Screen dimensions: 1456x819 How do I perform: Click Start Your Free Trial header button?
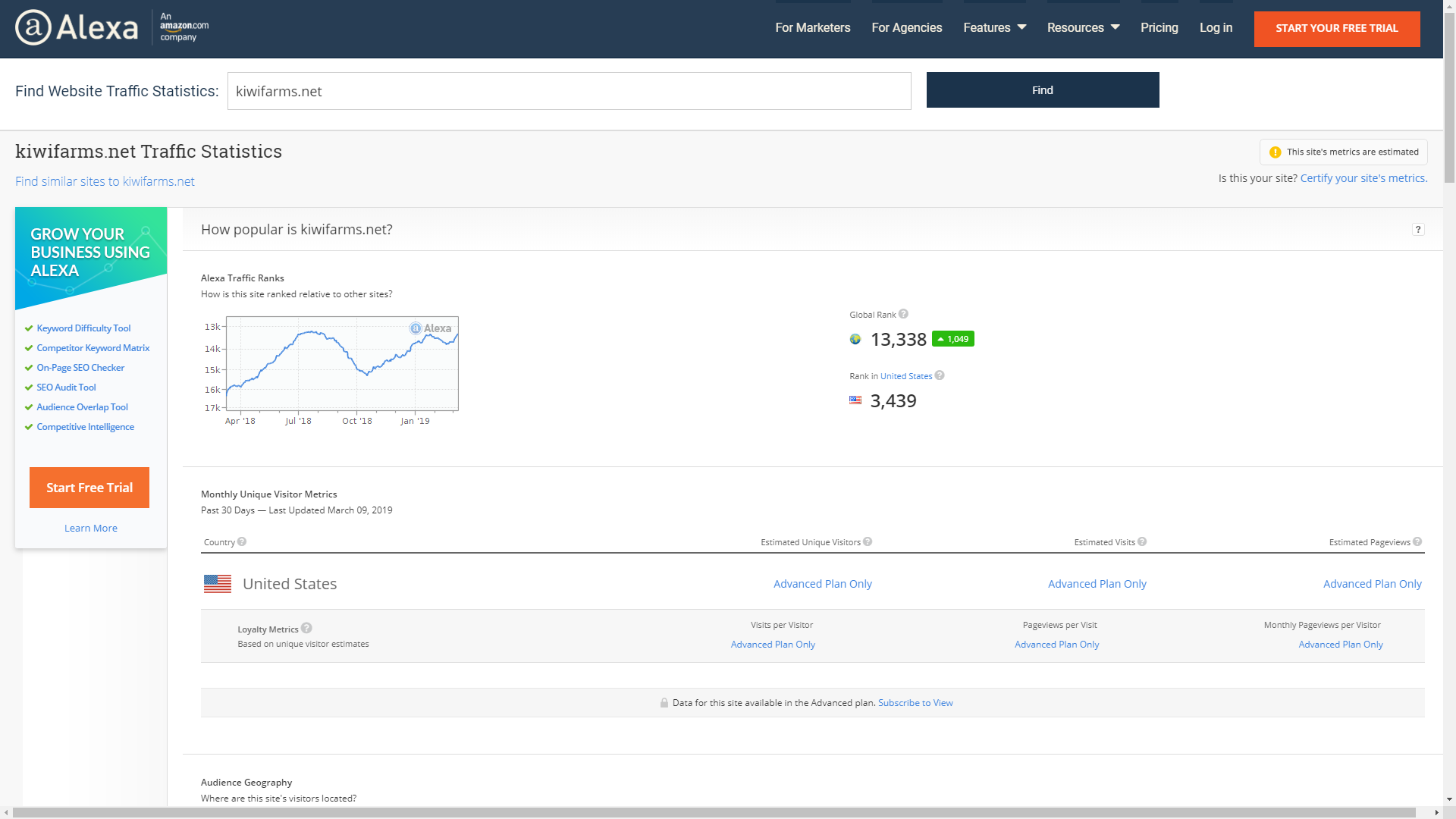[1337, 29]
